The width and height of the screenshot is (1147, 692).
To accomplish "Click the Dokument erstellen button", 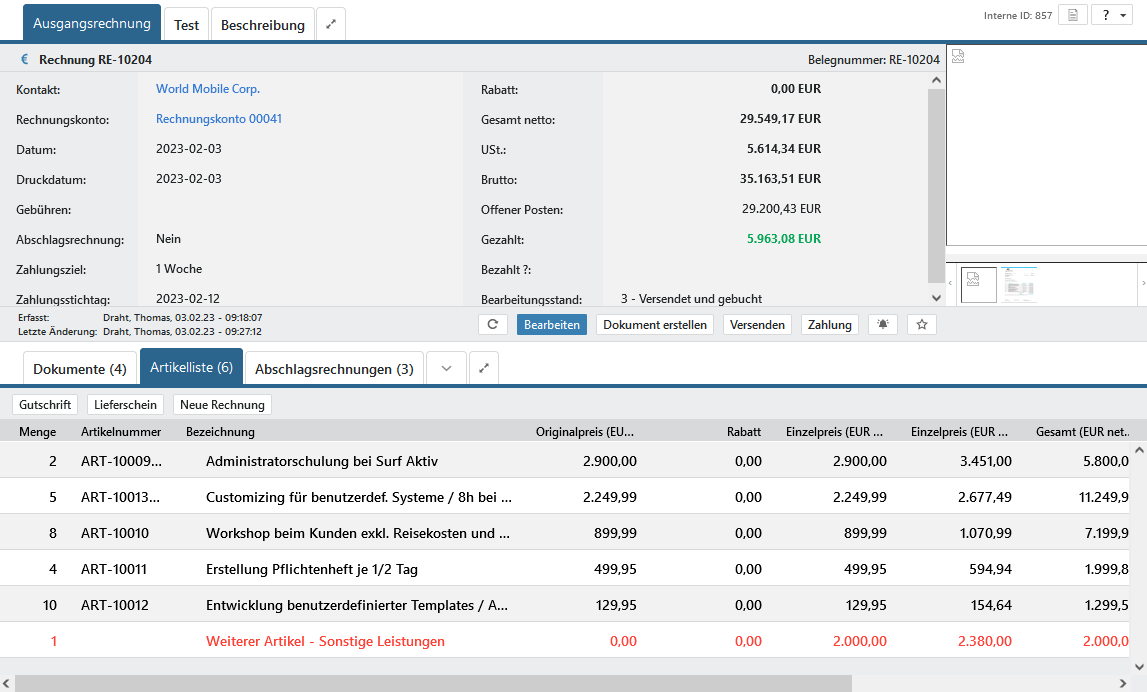I will coord(655,325).
